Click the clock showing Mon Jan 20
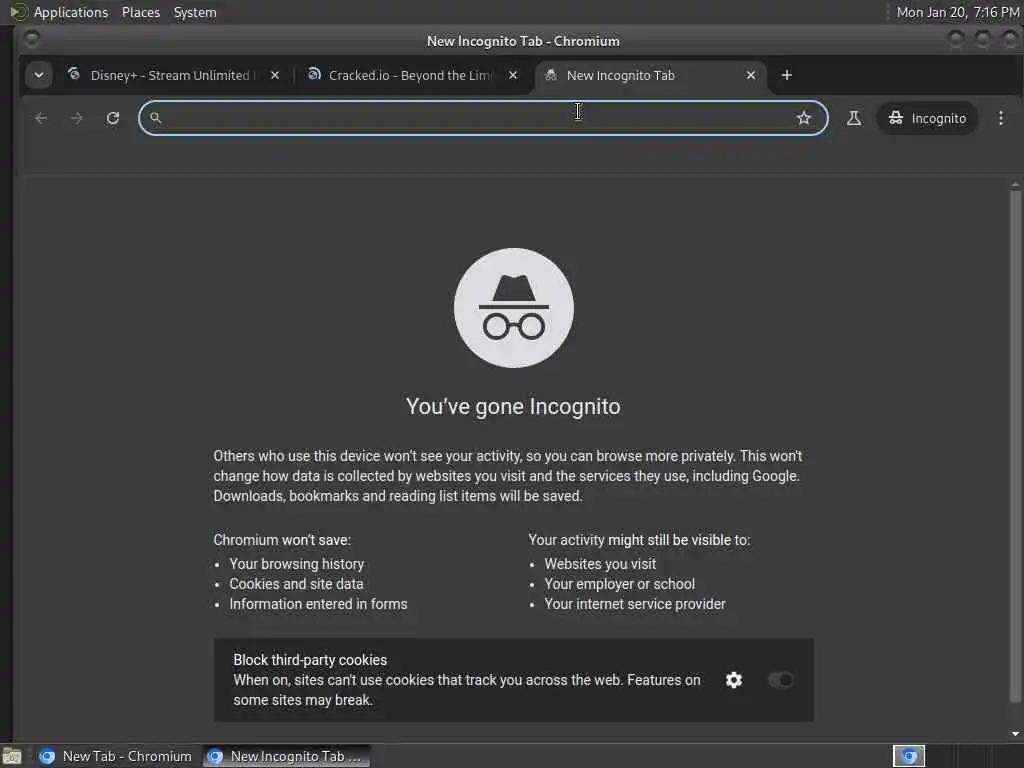1024x768 pixels. pyautogui.click(x=957, y=12)
